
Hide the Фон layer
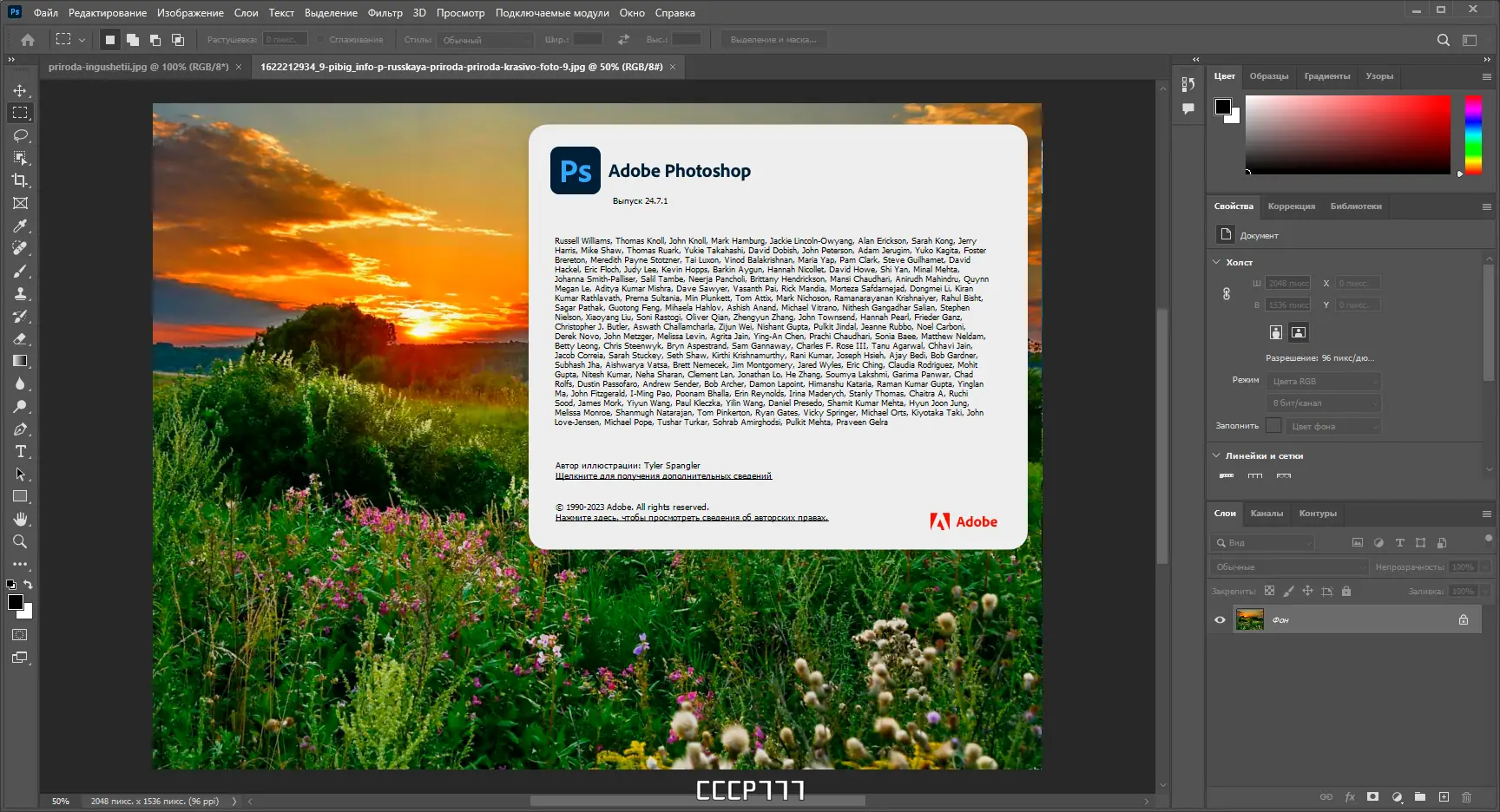(1220, 619)
